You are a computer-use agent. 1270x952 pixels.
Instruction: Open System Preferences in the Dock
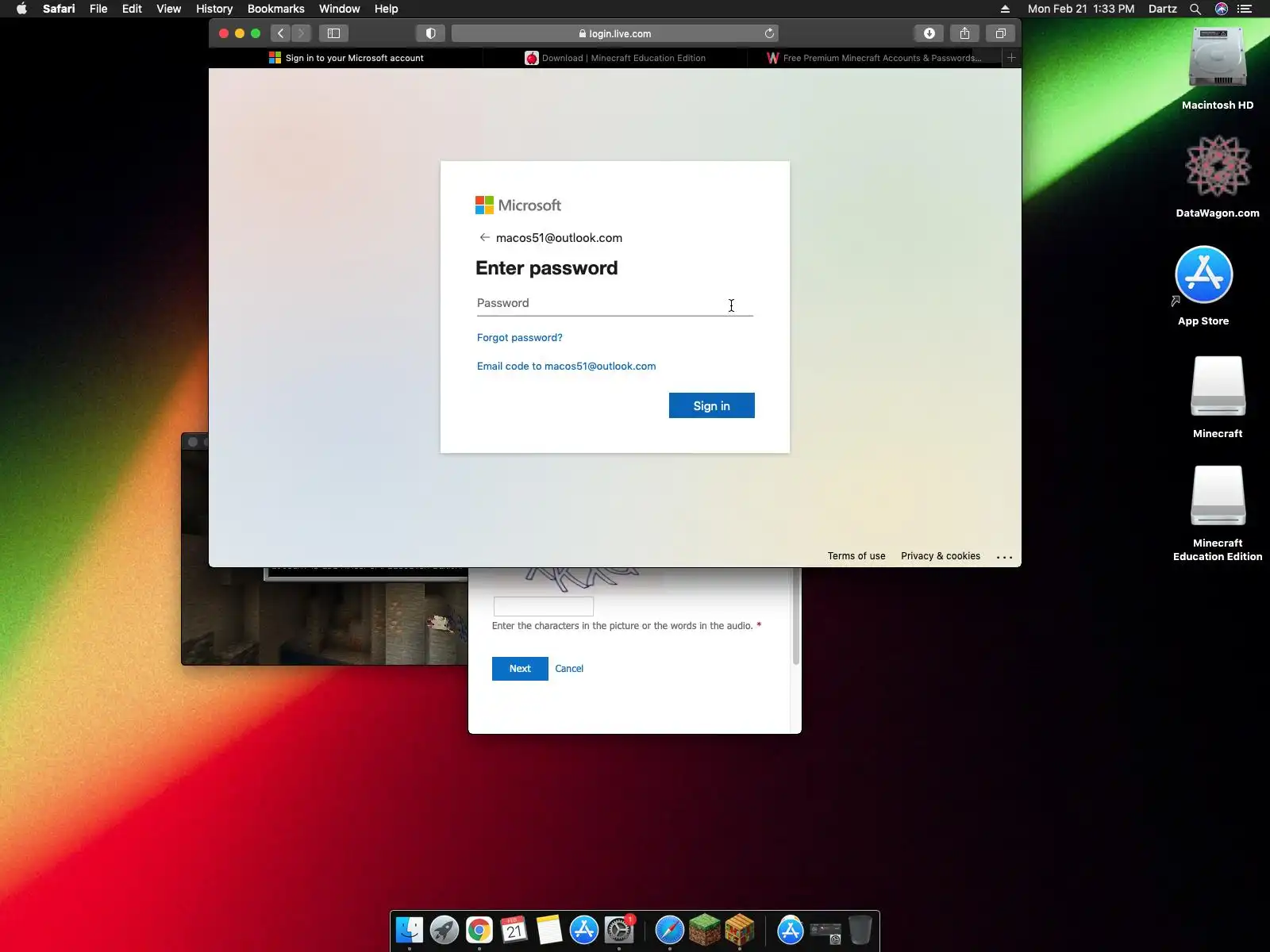(619, 930)
